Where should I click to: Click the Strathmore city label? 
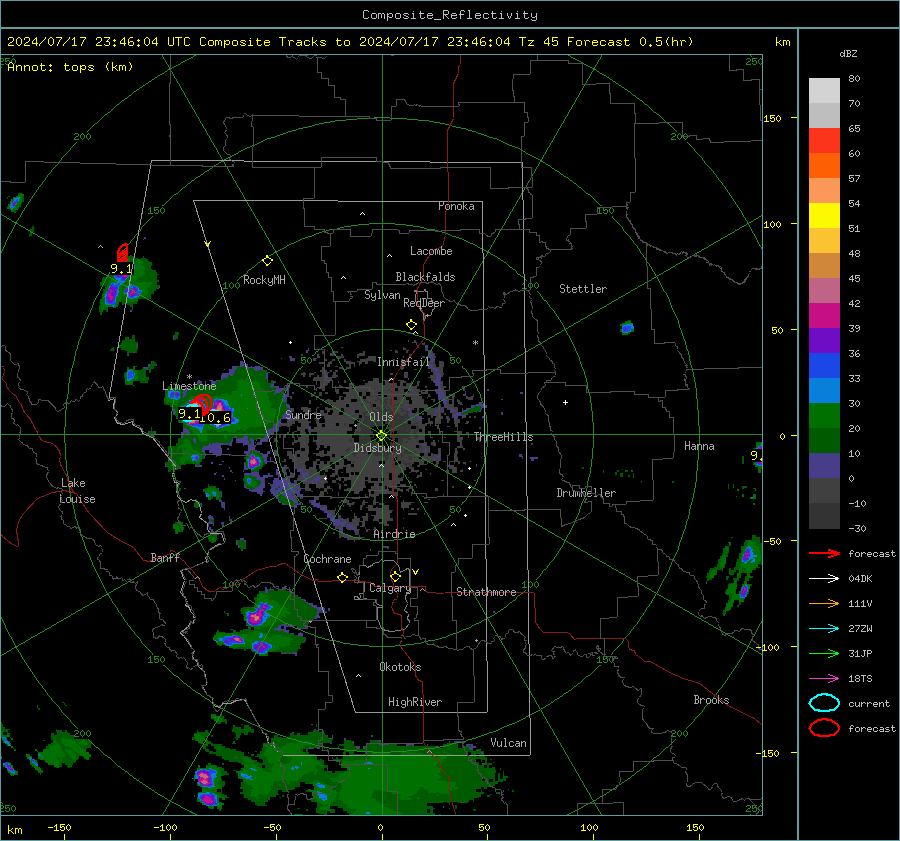pos(486,592)
